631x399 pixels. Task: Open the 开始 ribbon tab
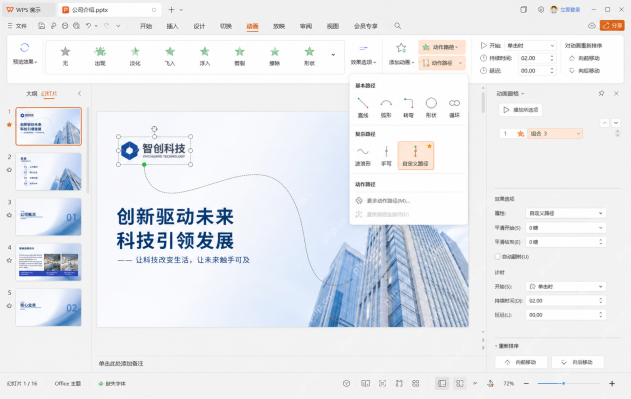pos(146,26)
